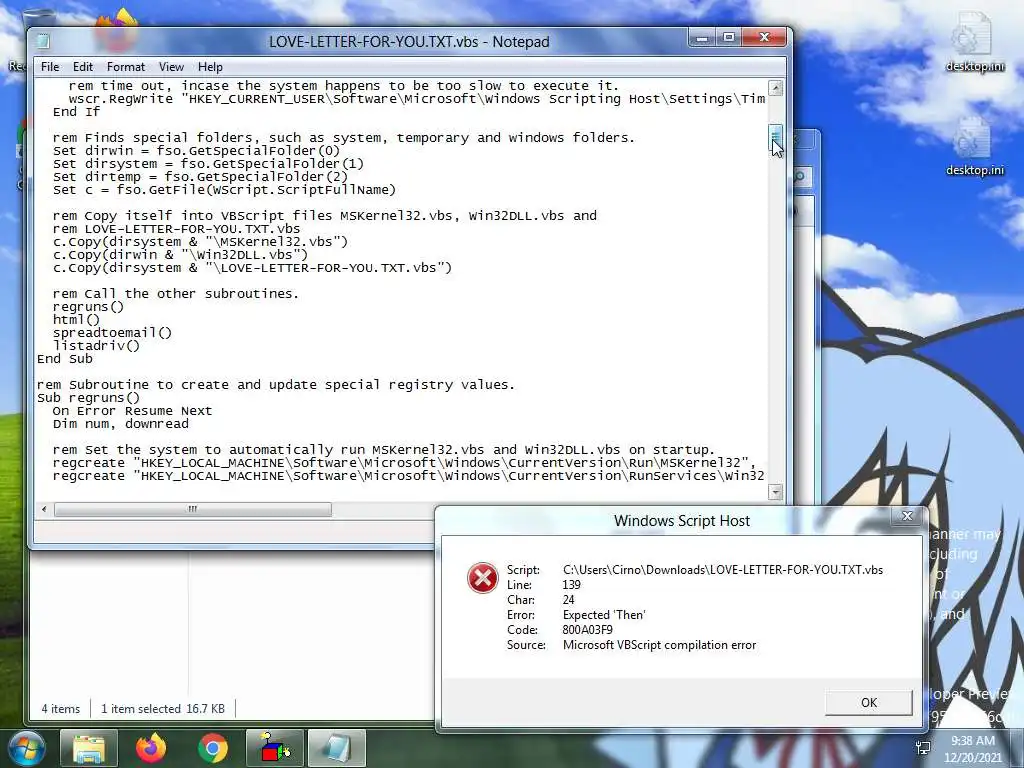
Task: Click OK in Windows Script Host dialog
Action: pos(869,703)
